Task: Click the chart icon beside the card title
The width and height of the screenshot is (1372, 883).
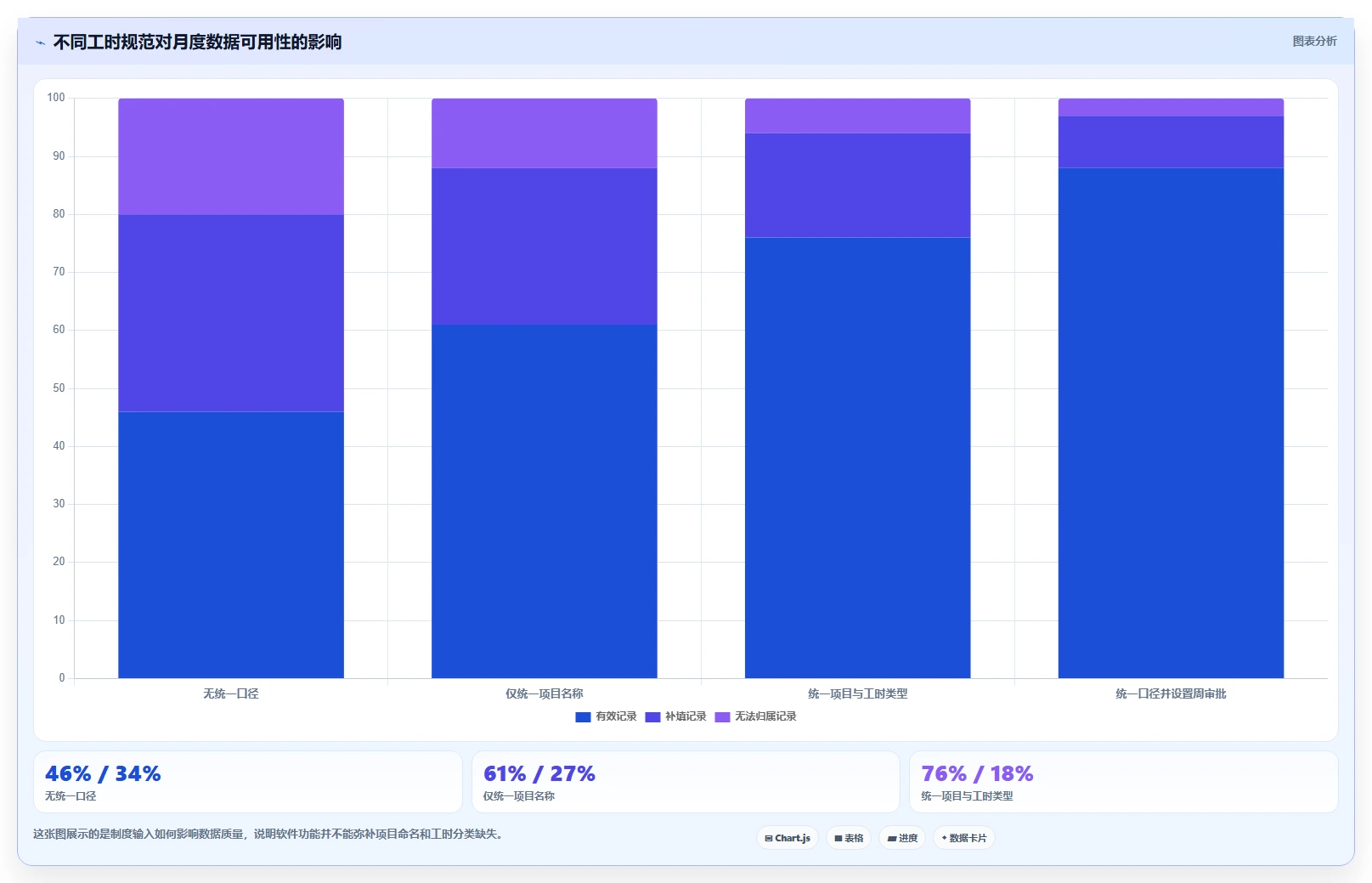Action: (40, 42)
